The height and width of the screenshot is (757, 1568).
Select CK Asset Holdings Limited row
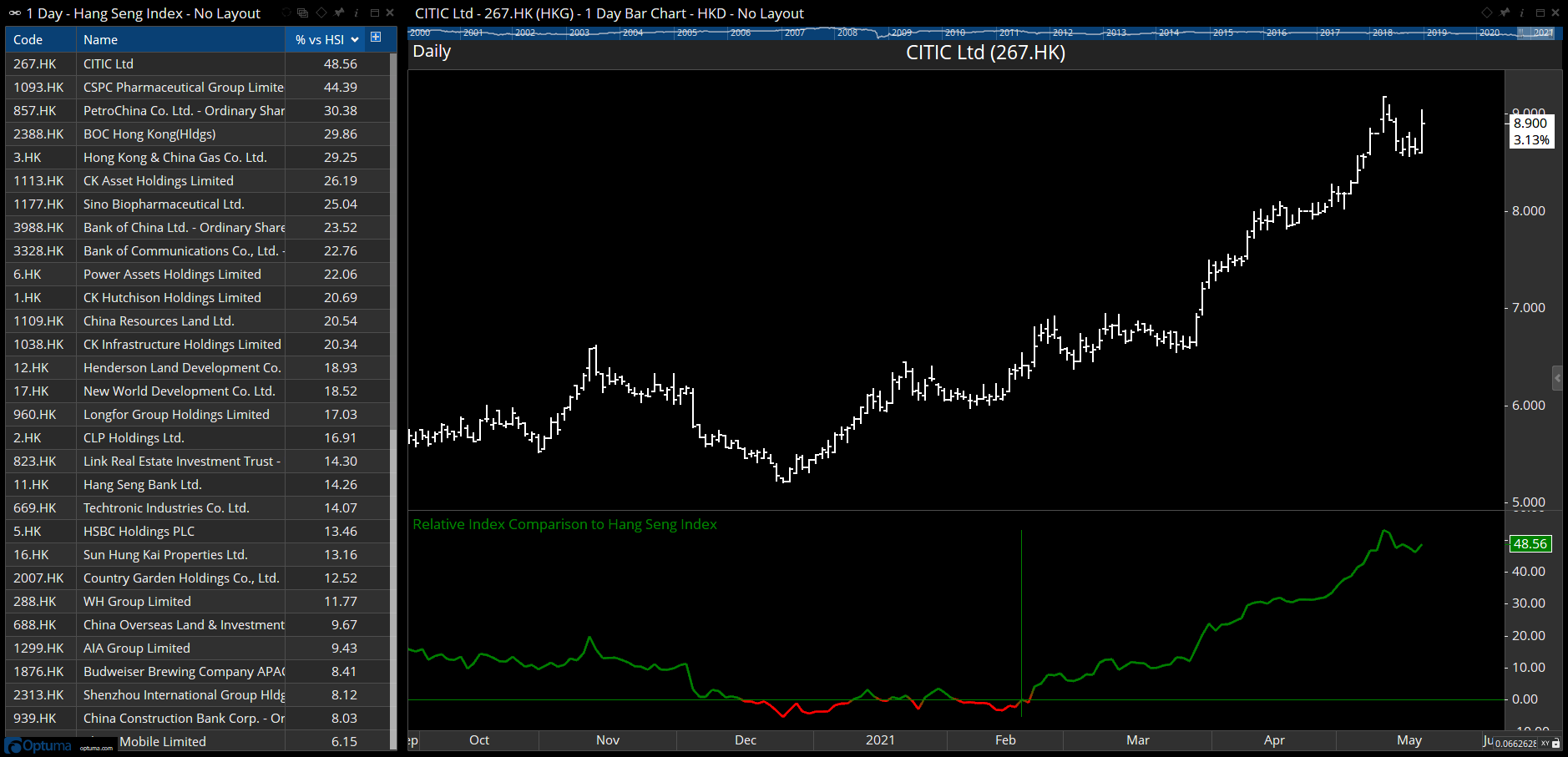[x=198, y=180]
